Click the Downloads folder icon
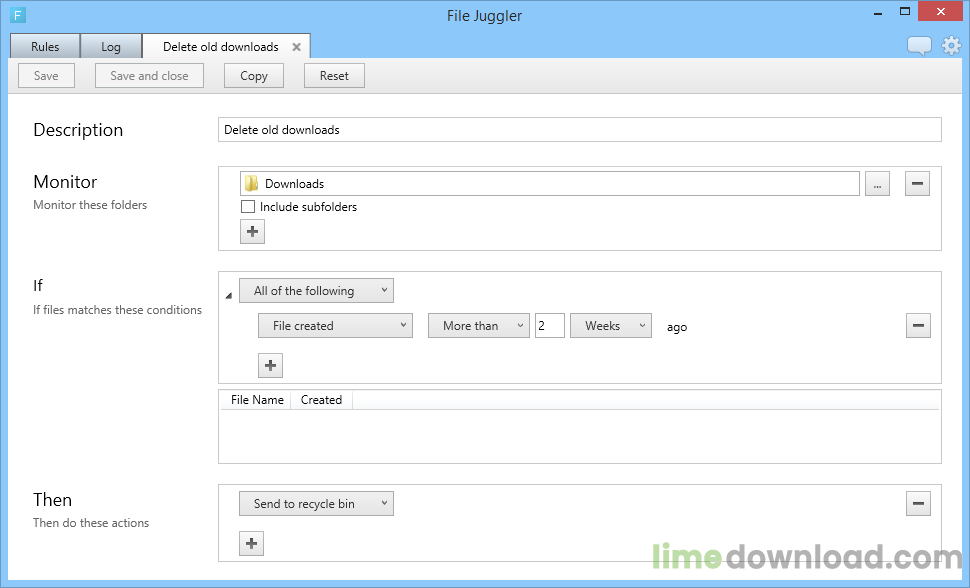 pos(252,183)
